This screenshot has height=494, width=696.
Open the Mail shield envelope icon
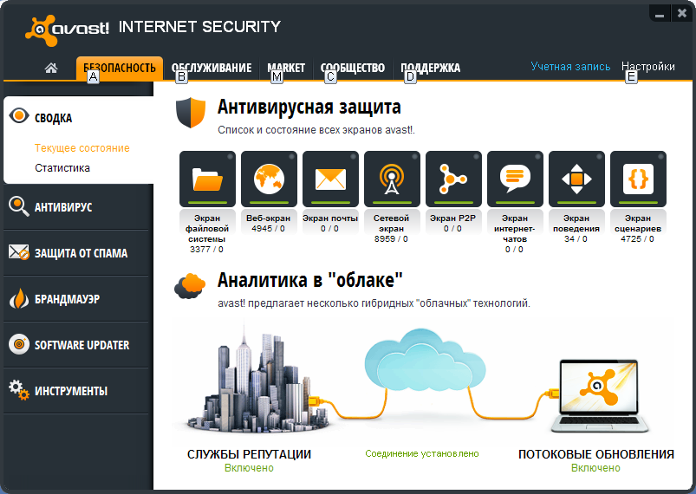point(330,179)
